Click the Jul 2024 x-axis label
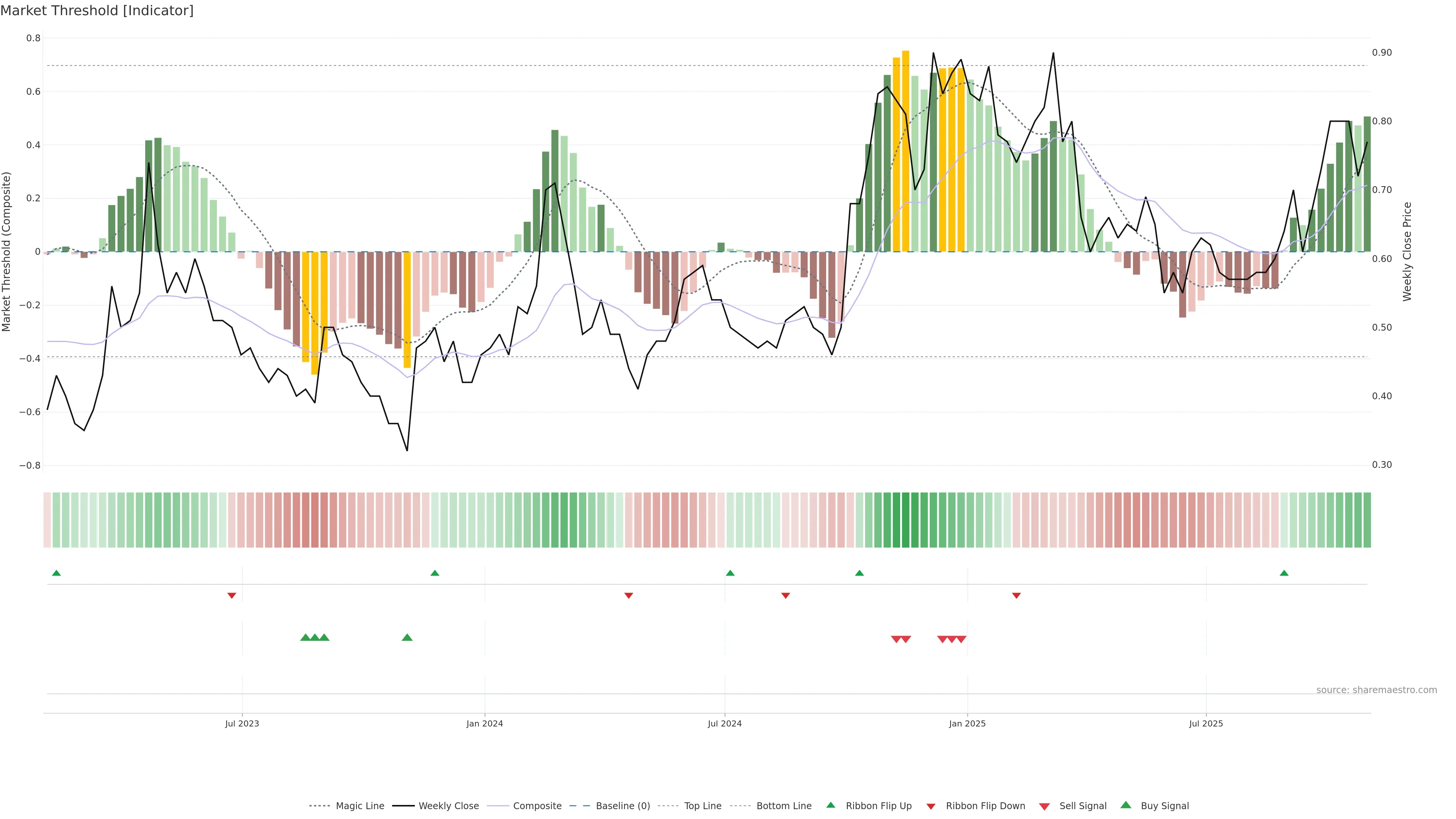1456x819 pixels. (725, 723)
